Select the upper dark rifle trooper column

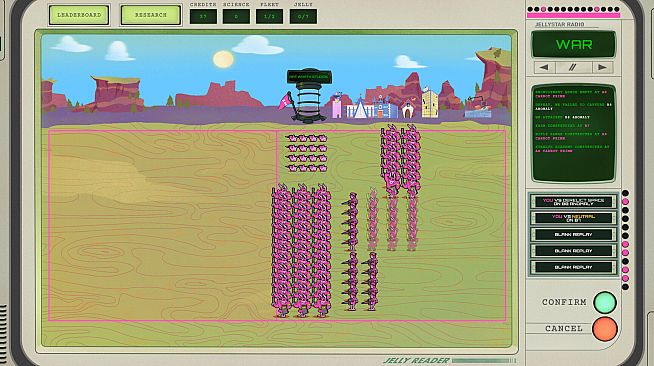tap(351, 221)
